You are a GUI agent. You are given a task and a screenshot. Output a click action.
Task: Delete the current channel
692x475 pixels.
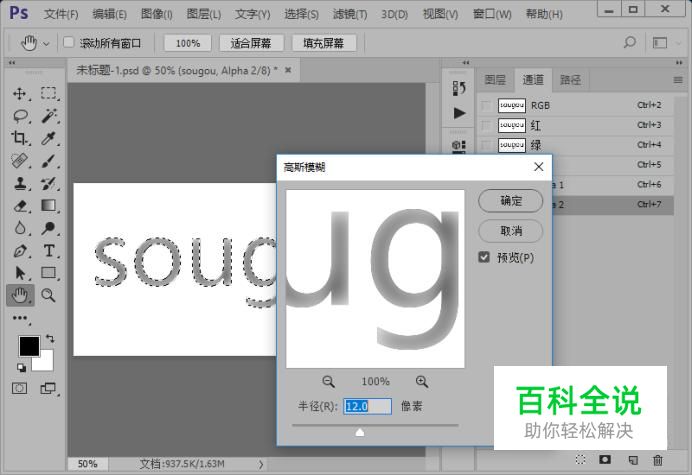[658, 460]
